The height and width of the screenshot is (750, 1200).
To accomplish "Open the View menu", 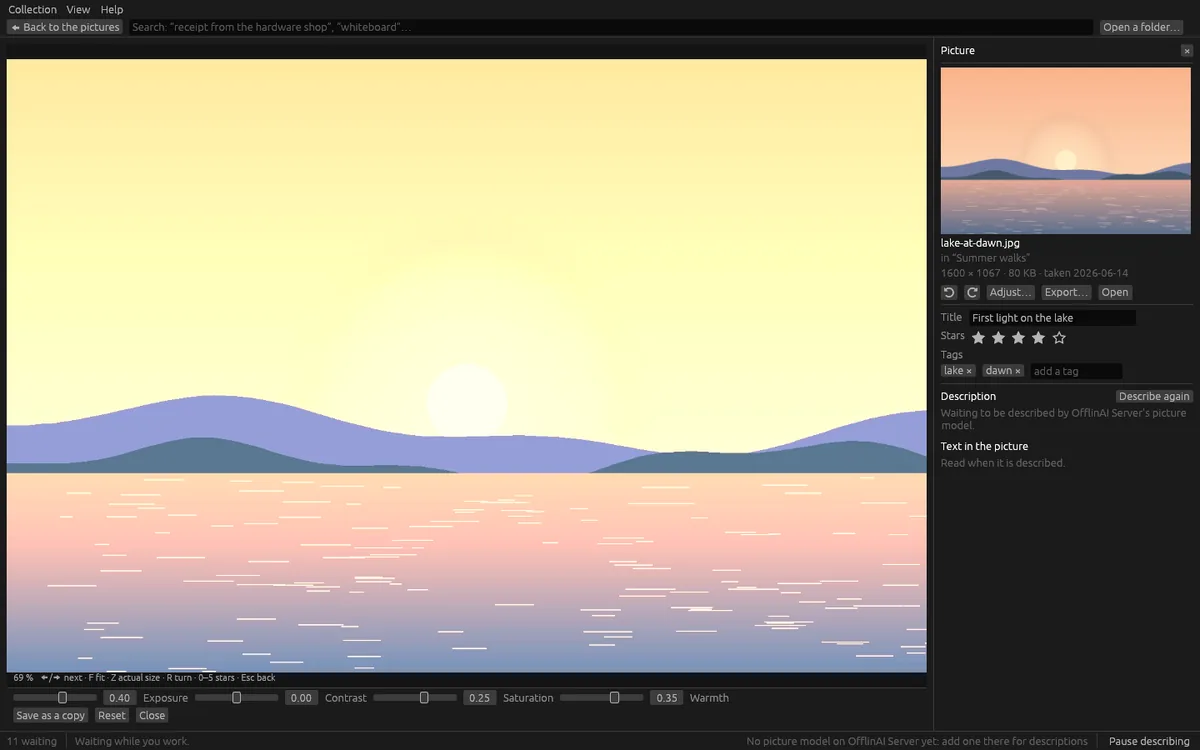I will tap(78, 9).
